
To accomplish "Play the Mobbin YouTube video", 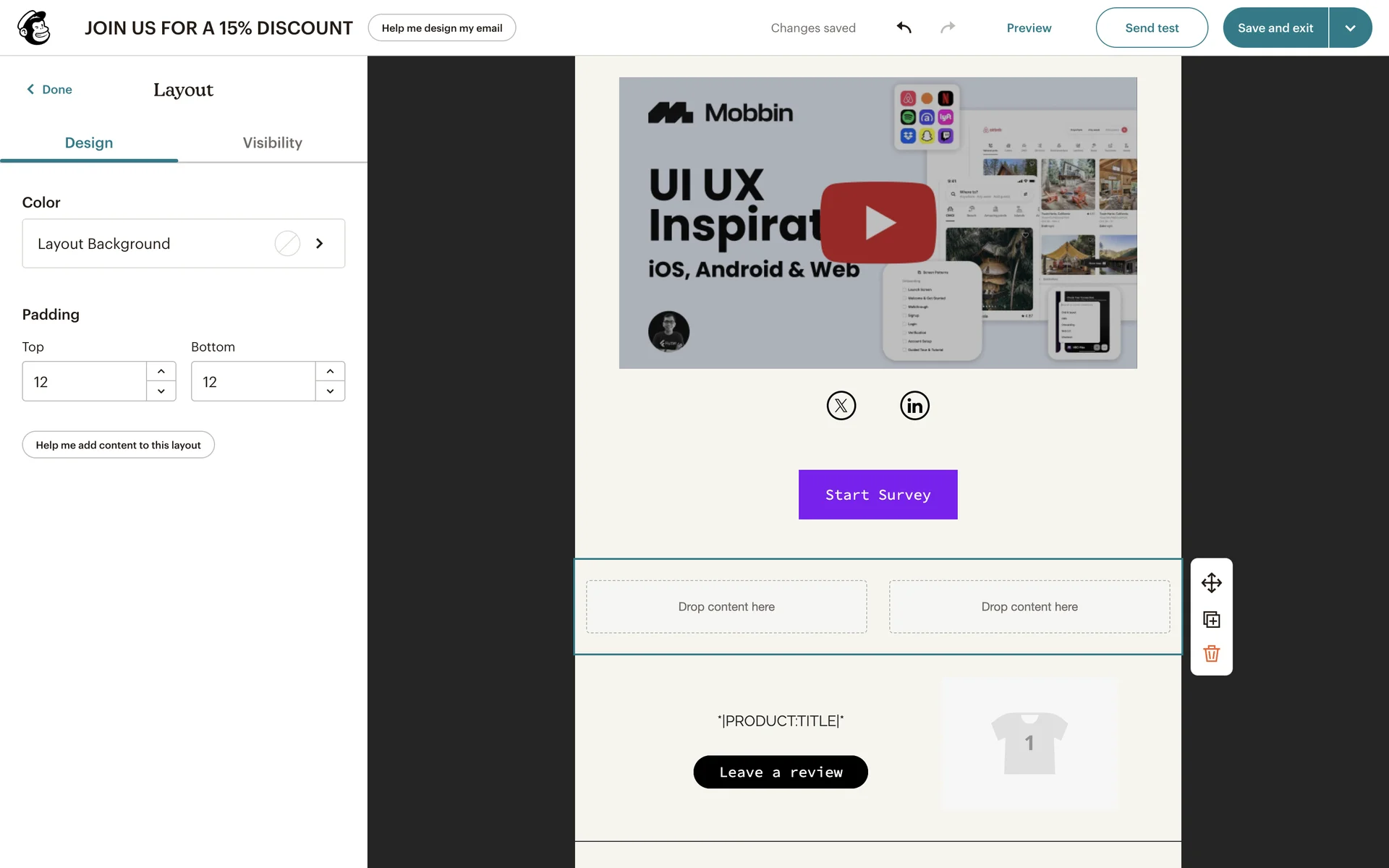I will coord(878,223).
